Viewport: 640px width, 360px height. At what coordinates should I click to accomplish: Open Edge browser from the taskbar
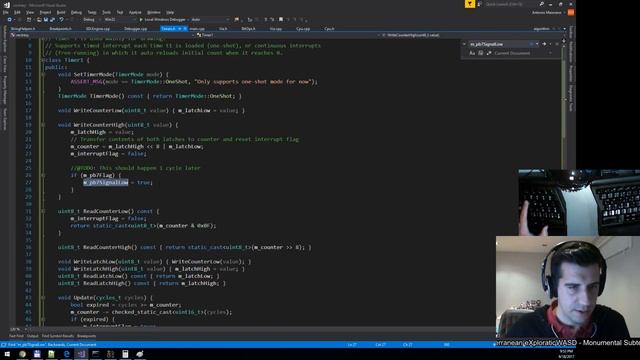(x=67, y=354)
